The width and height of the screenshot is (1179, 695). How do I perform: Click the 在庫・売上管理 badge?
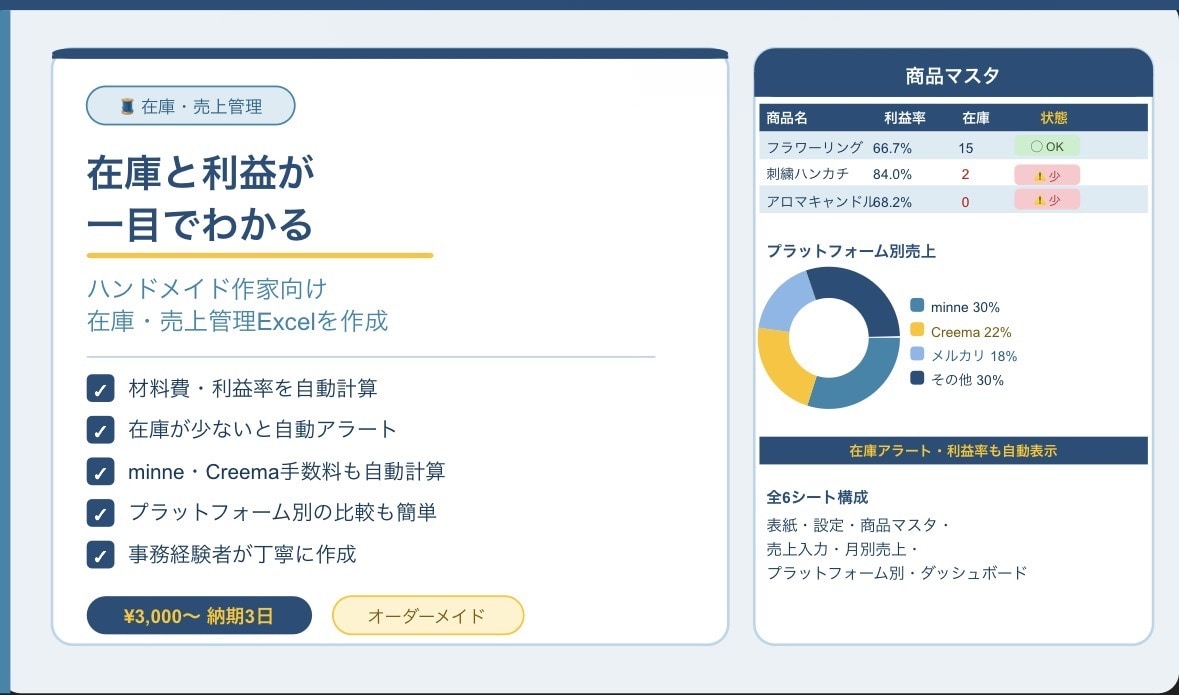pyautogui.click(x=191, y=106)
